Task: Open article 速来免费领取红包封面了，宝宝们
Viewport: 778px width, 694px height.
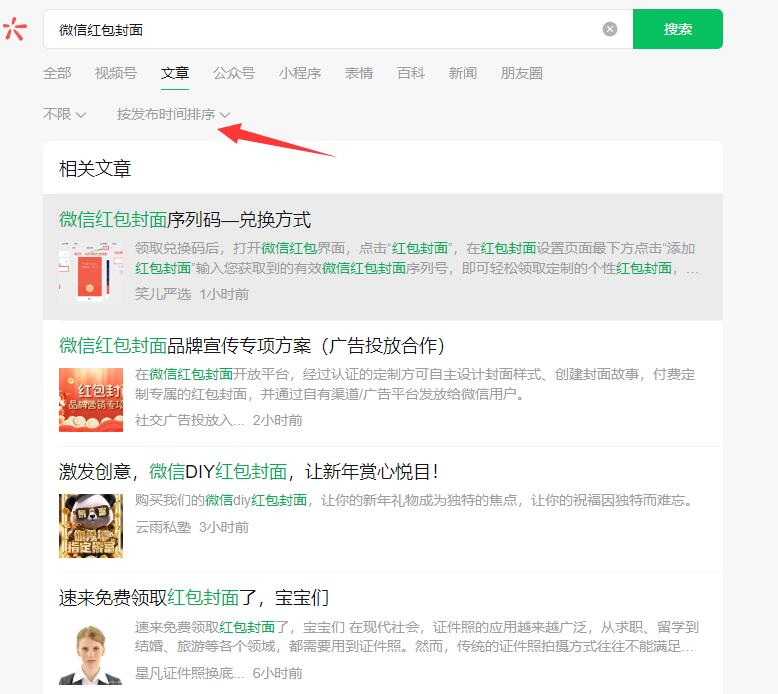Action: [194, 597]
